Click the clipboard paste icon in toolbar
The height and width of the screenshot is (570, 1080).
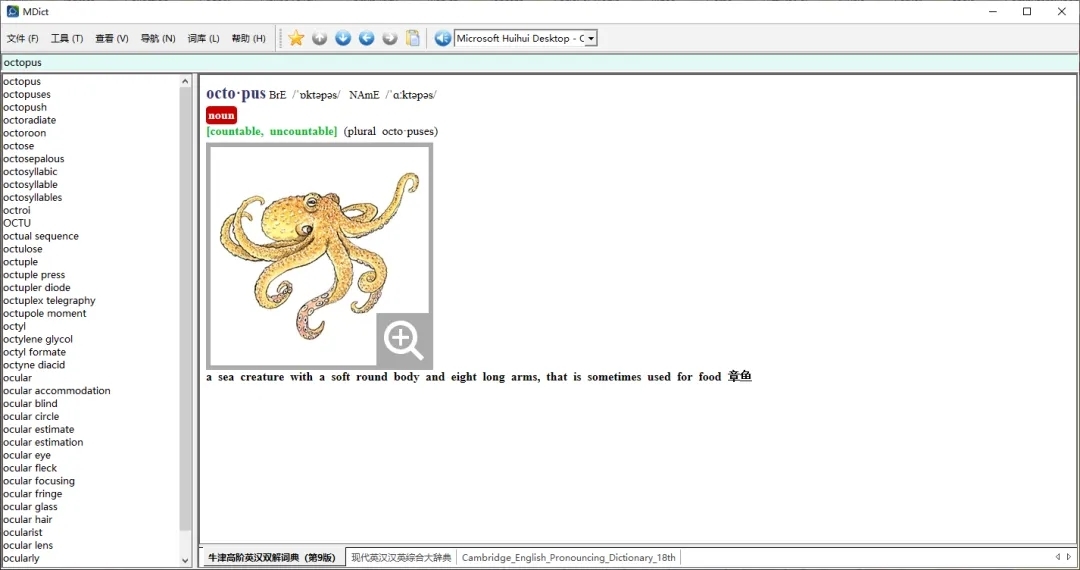[413, 38]
